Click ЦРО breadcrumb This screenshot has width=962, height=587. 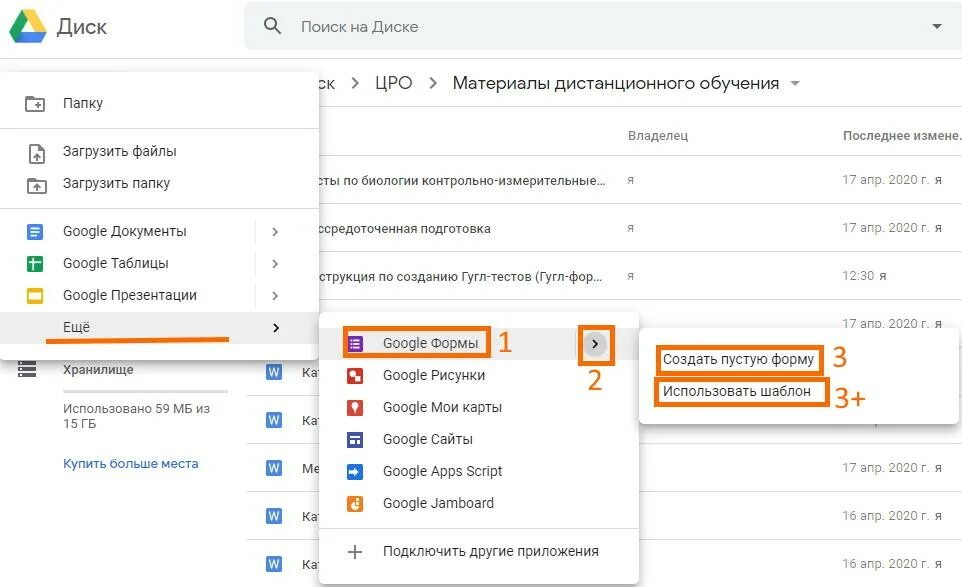tap(393, 83)
